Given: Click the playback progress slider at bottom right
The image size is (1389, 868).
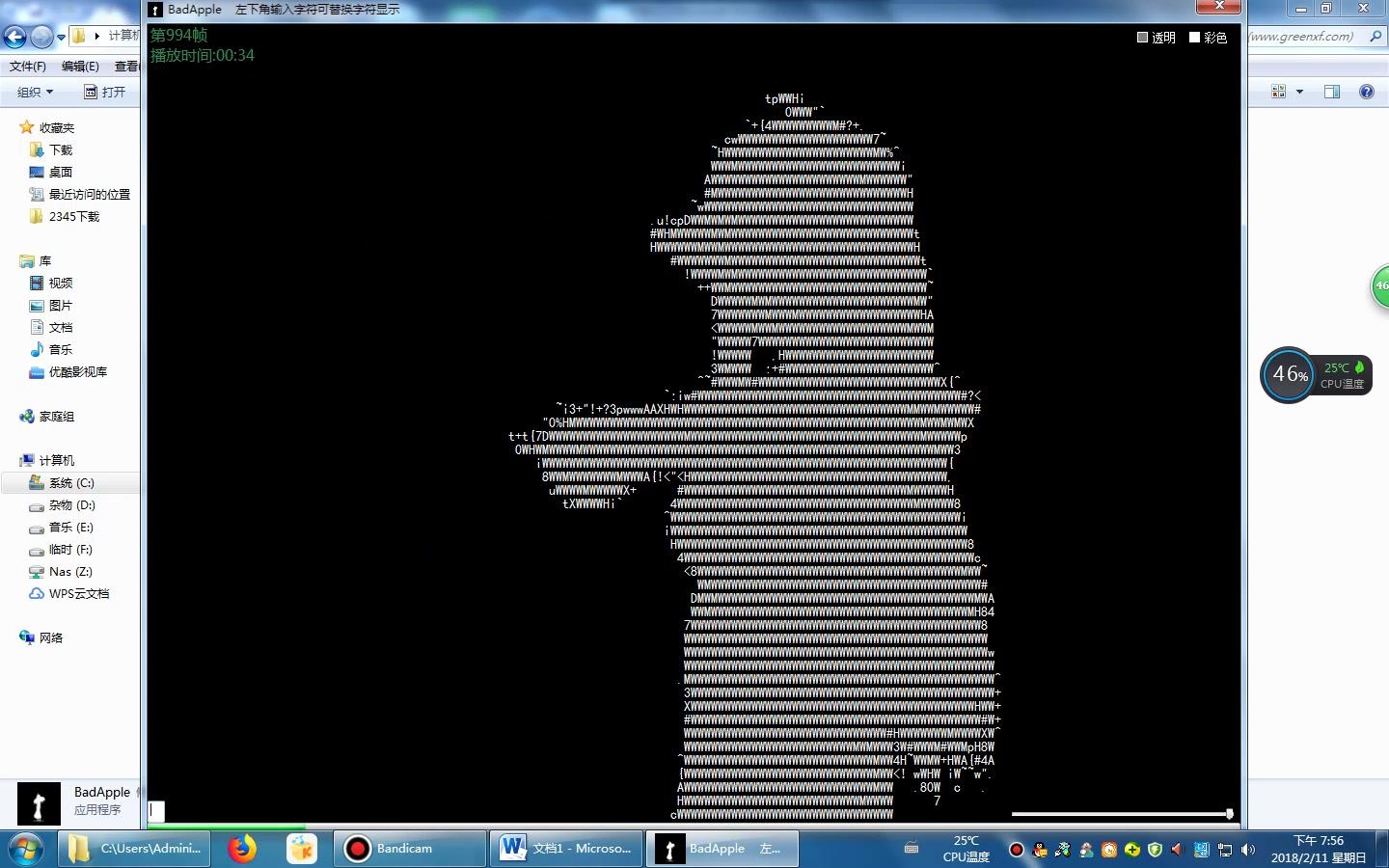Looking at the screenshot, I should [1123, 814].
